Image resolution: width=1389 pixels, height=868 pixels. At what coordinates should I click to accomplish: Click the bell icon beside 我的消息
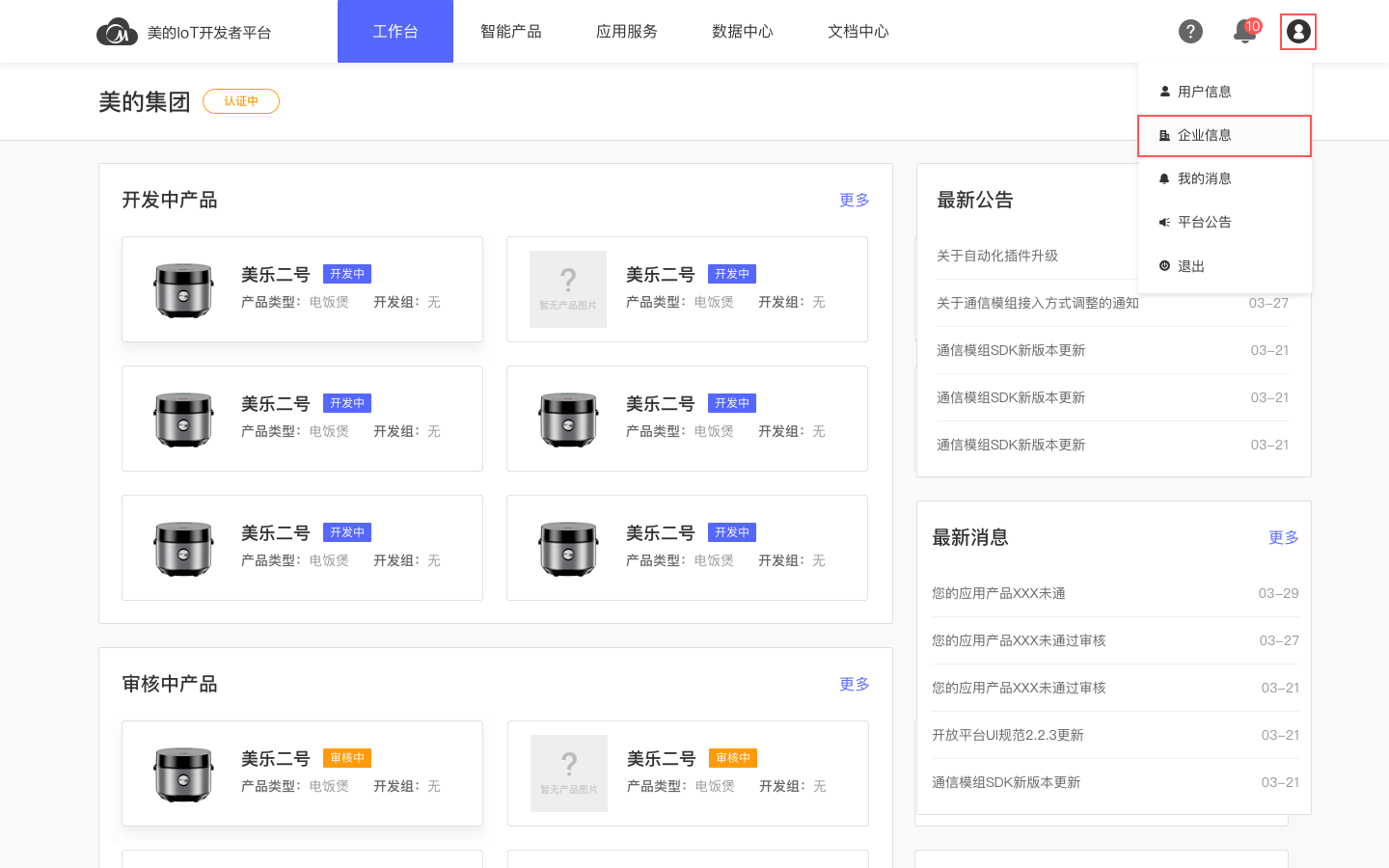pyautogui.click(x=1164, y=178)
